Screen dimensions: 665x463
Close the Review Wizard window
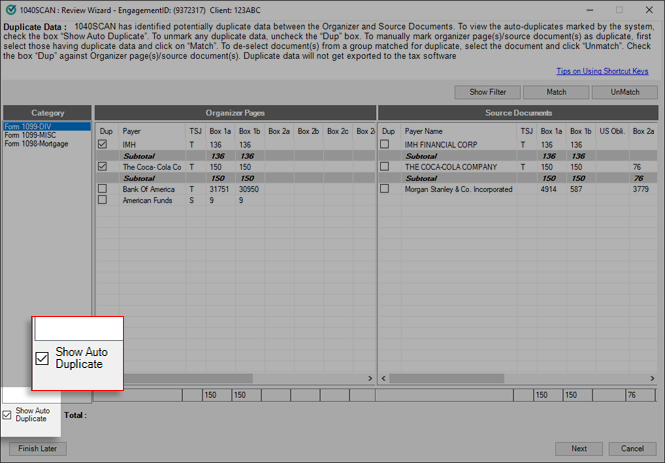[649, 9]
